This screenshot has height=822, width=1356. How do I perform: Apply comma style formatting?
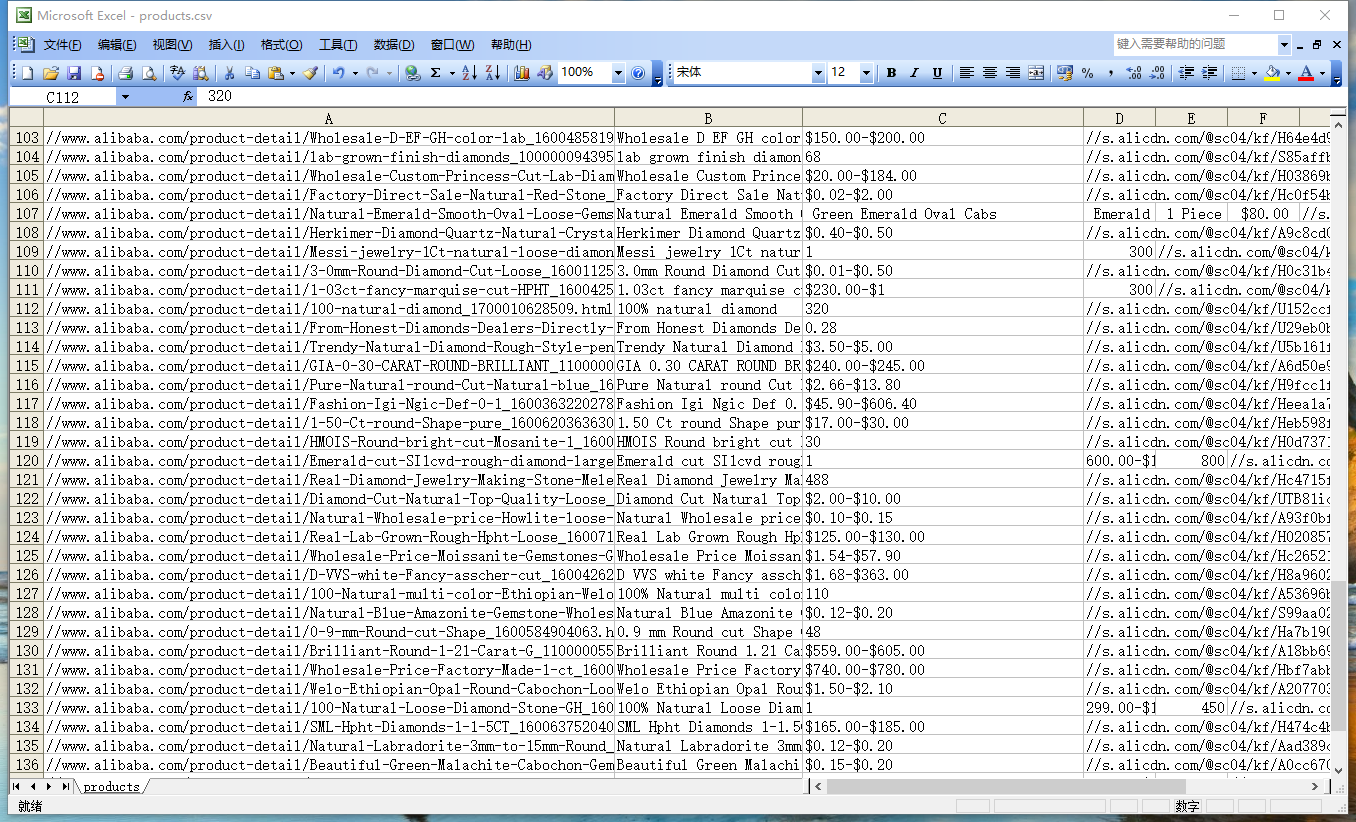[1110, 73]
